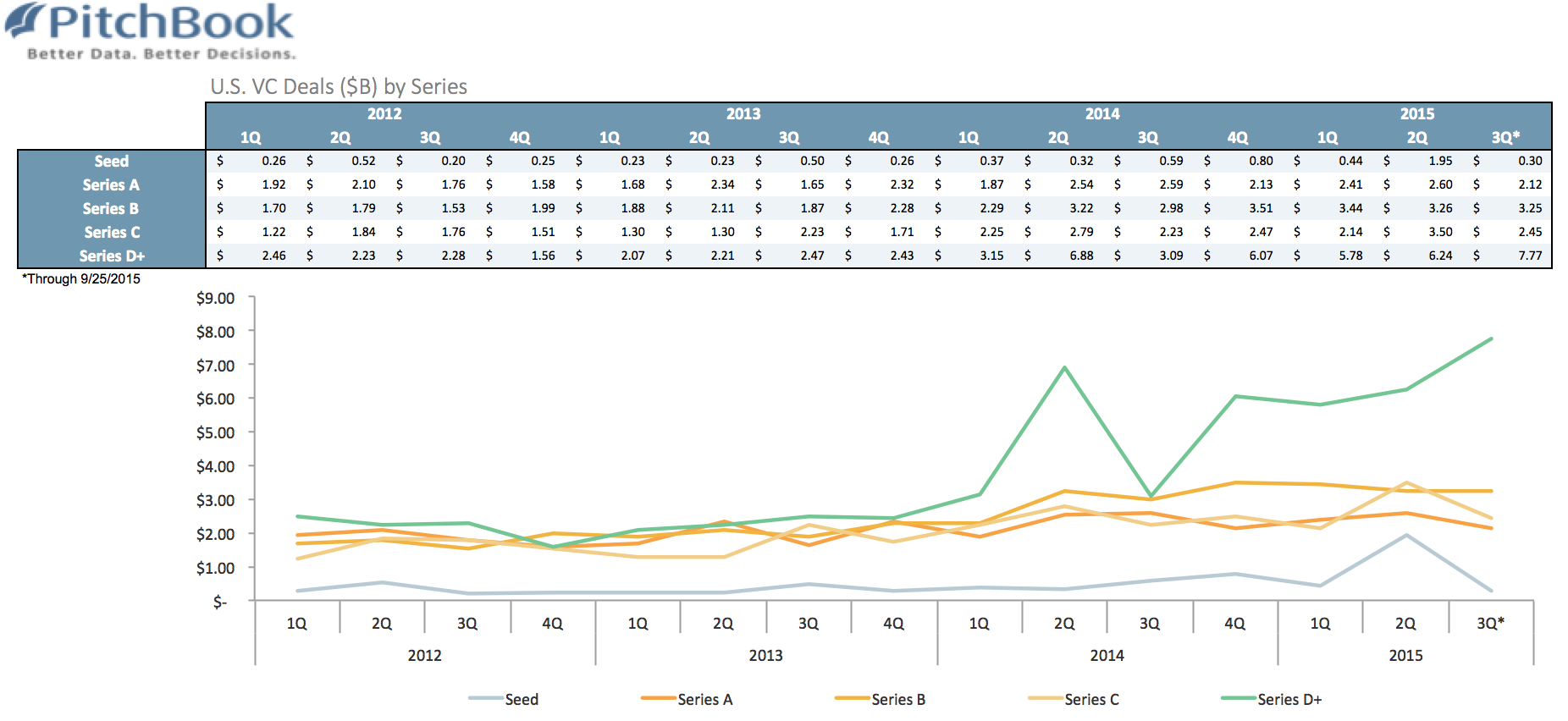Viewport: 1568px width, 721px height.
Task: Click the Series B legend entry
Action: coord(880,699)
